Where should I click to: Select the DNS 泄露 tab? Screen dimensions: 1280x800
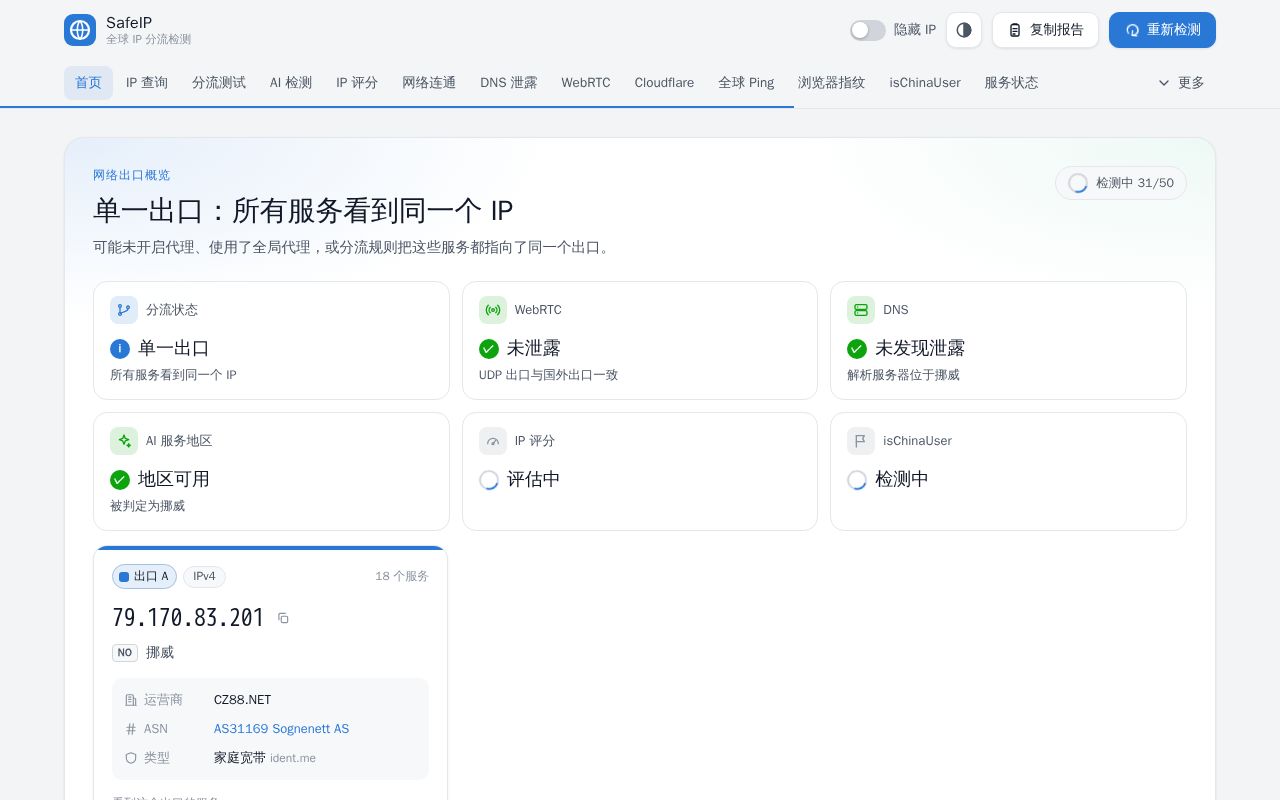tap(508, 83)
